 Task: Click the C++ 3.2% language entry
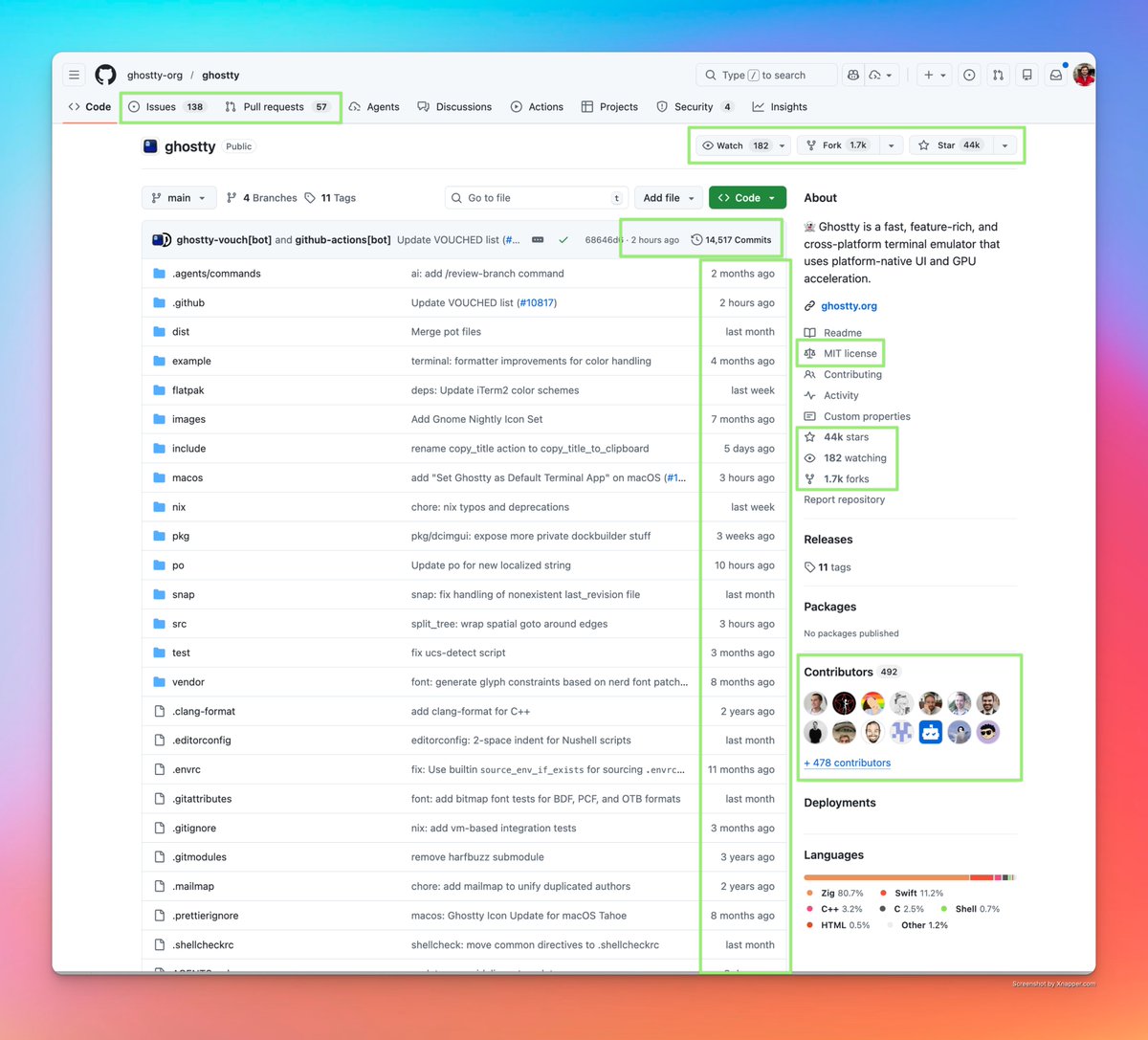[835, 909]
